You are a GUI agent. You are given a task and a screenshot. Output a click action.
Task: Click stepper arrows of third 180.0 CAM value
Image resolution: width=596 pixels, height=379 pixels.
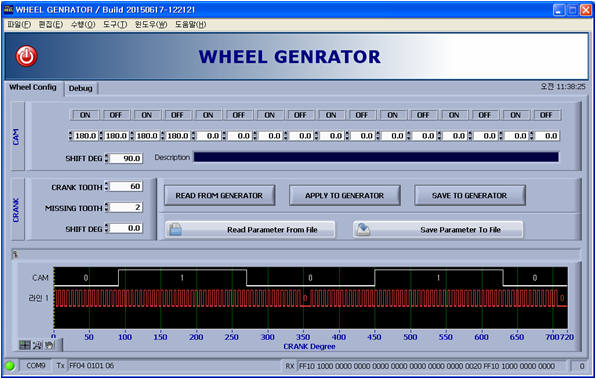coord(132,136)
